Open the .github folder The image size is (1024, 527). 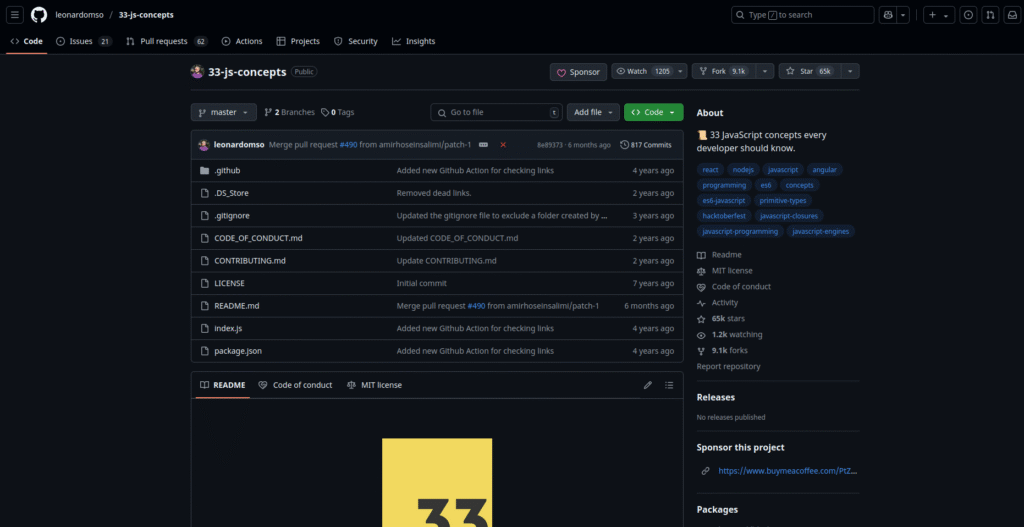(227, 170)
